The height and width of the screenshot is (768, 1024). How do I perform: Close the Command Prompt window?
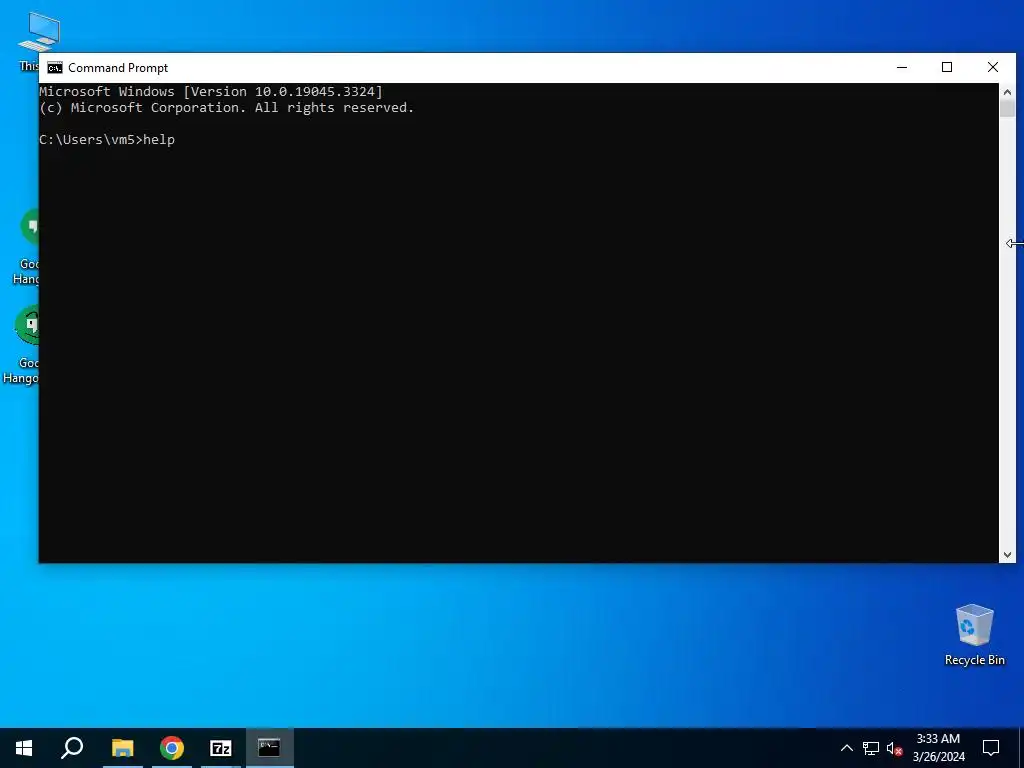tap(993, 67)
